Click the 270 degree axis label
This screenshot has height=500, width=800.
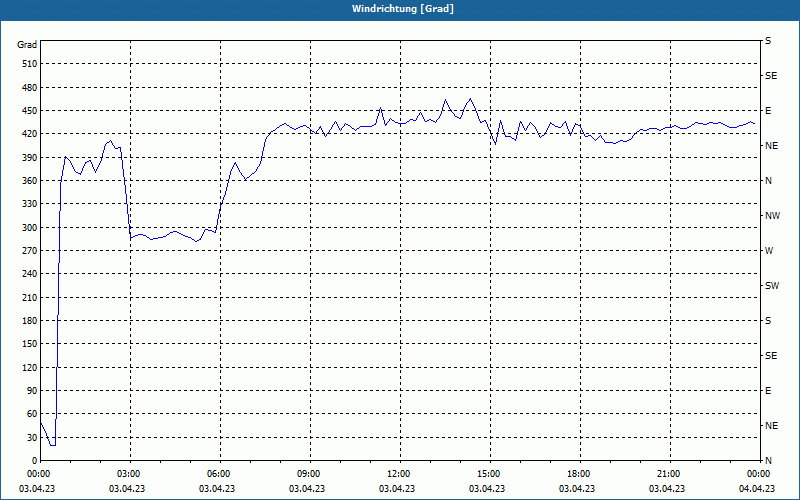coord(30,251)
